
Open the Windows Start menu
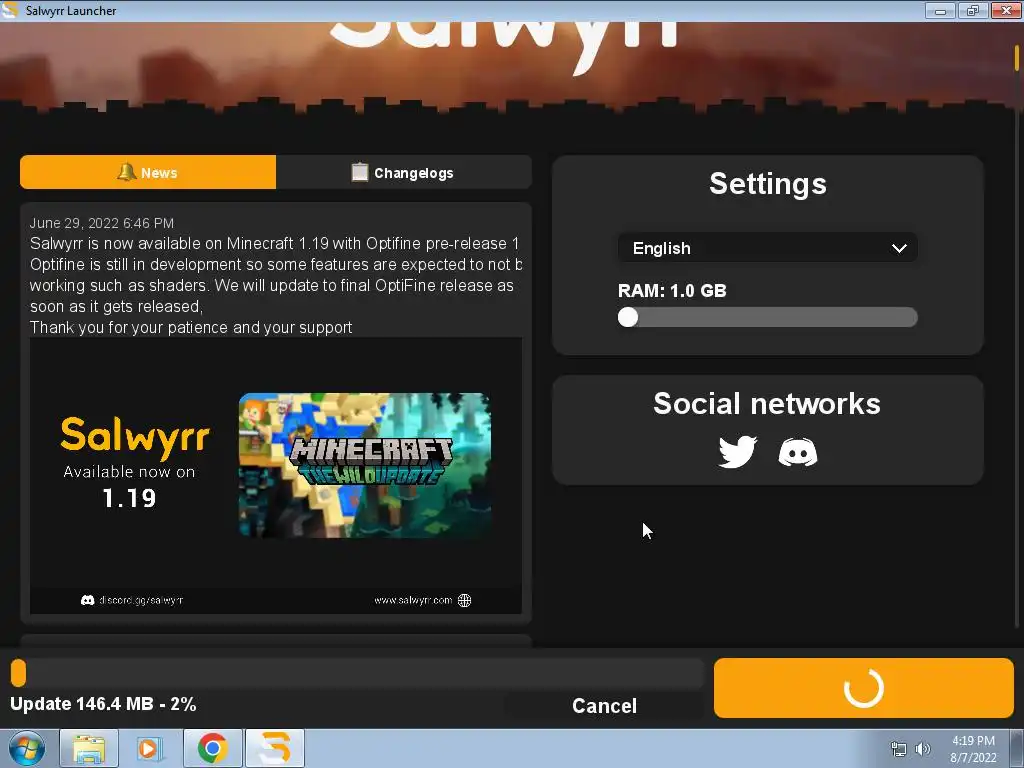click(26, 748)
